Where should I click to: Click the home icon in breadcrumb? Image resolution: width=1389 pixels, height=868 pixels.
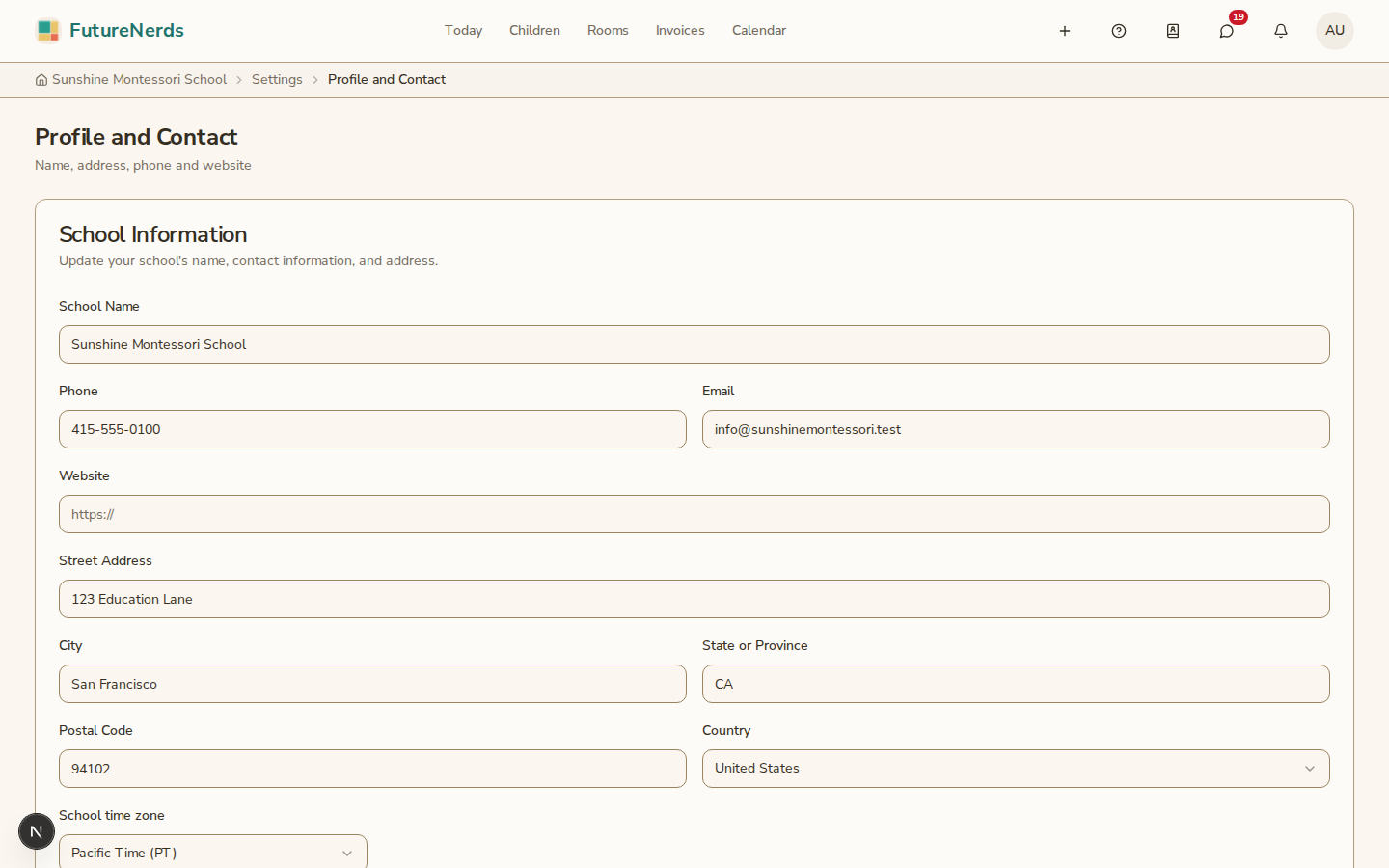(41, 80)
